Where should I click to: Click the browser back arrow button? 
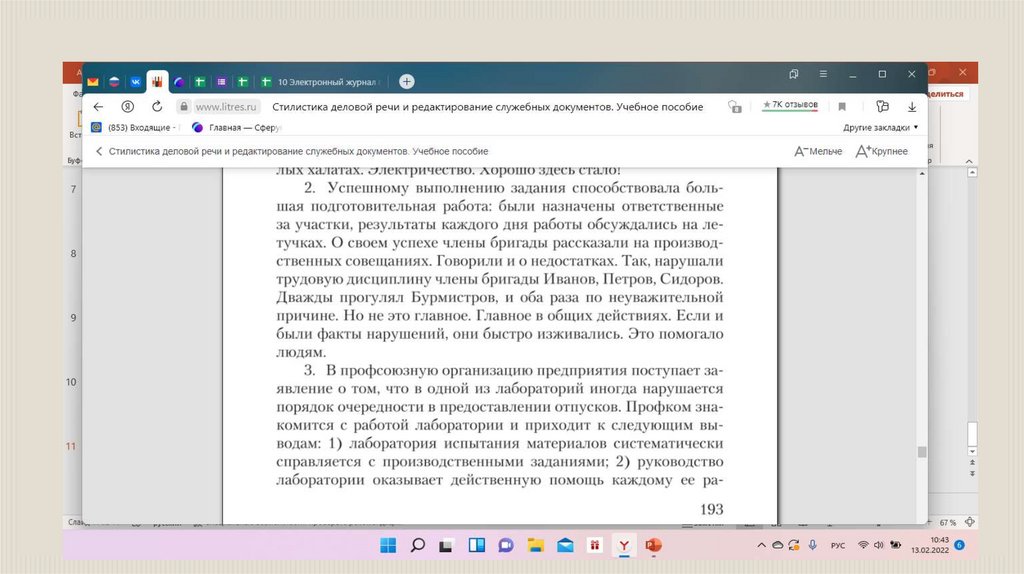97,106
